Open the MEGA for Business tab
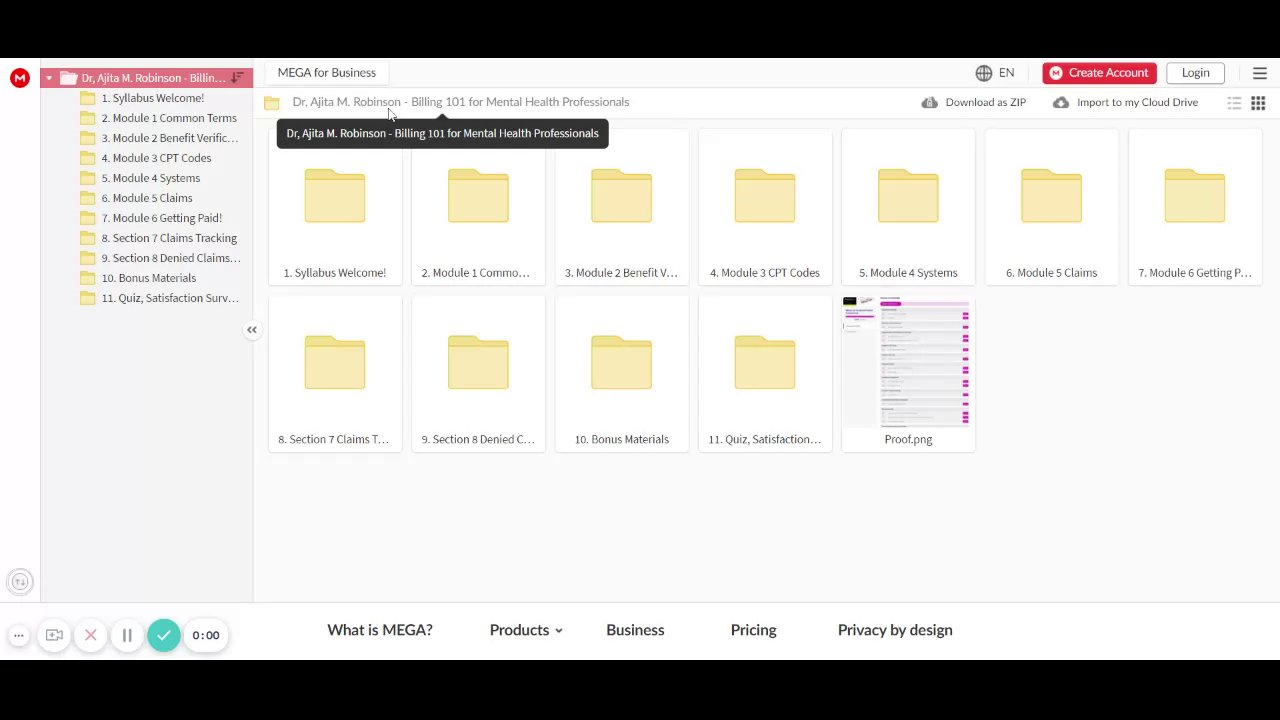This screenshot has width=1280, height=720. [327, 73]
